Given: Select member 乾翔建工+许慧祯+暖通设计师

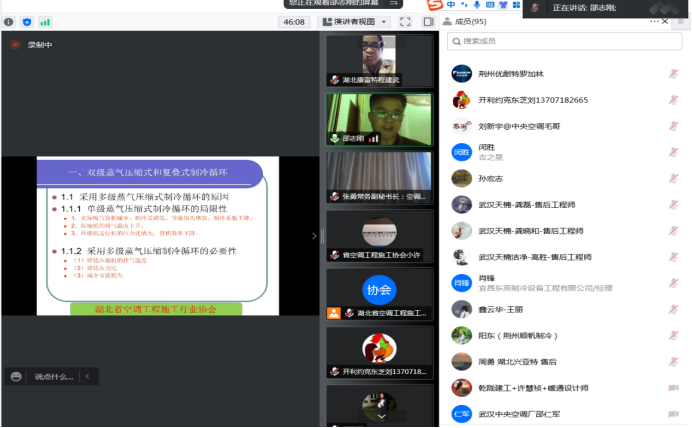Looking at the screenshot, I should 564,388.
